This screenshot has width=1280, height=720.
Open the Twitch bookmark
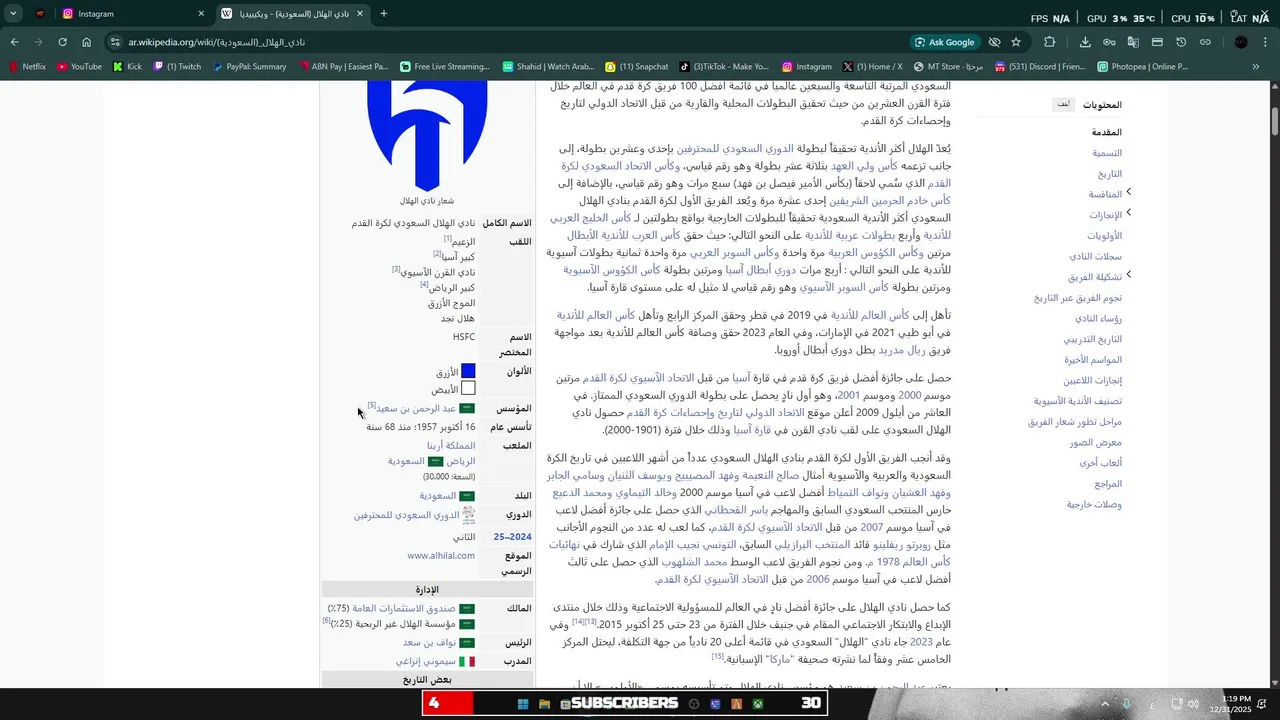coord(176,67)
